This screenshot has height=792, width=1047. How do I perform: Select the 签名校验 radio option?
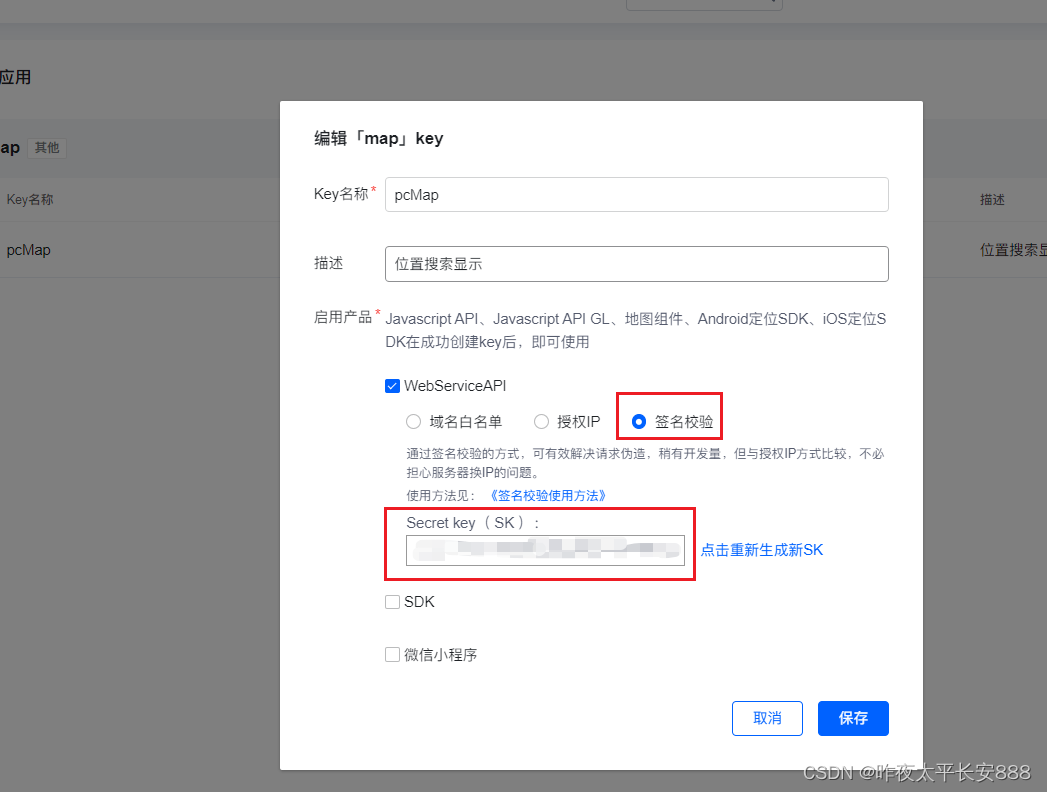(639, 422)
